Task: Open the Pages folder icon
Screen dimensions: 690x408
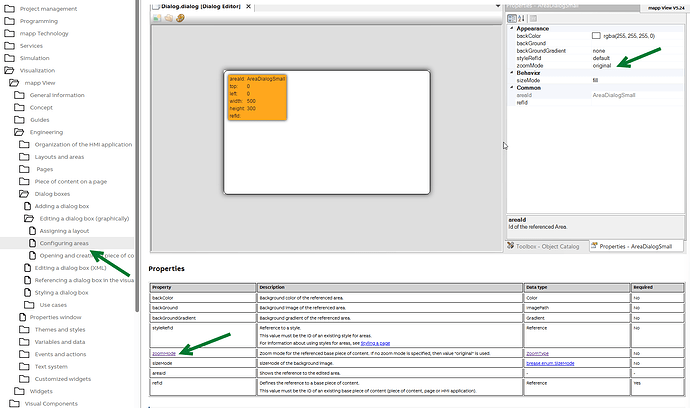Action: [x=24, y=169]
